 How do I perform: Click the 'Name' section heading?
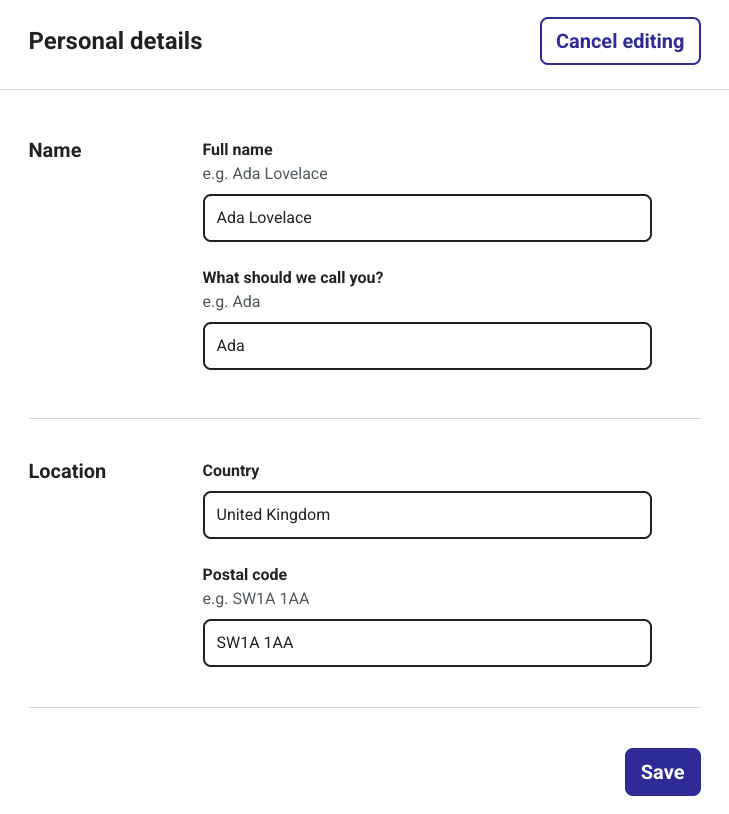55,151
